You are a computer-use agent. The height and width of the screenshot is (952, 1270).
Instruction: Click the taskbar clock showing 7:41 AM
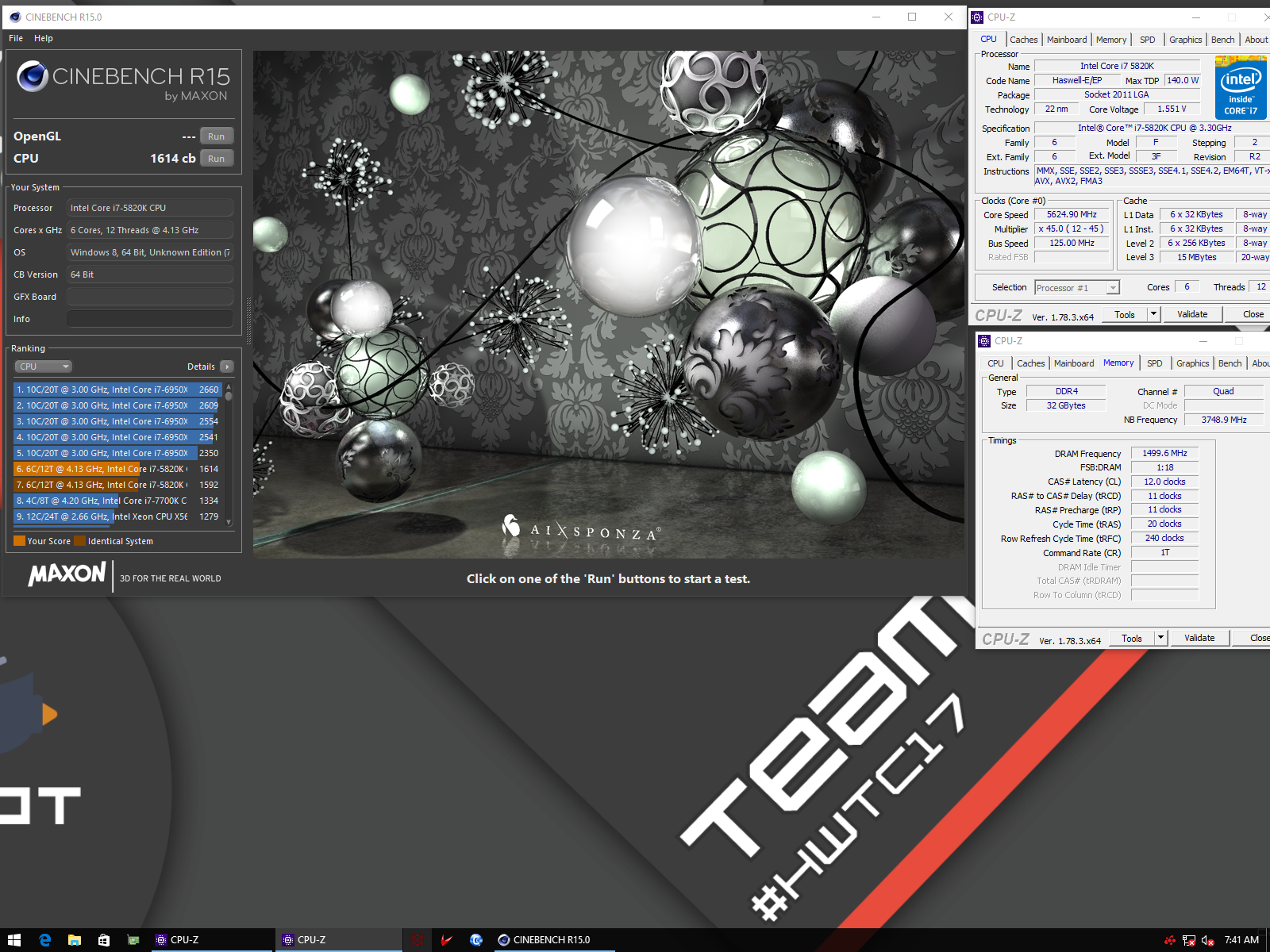(x=1241, y=940)
